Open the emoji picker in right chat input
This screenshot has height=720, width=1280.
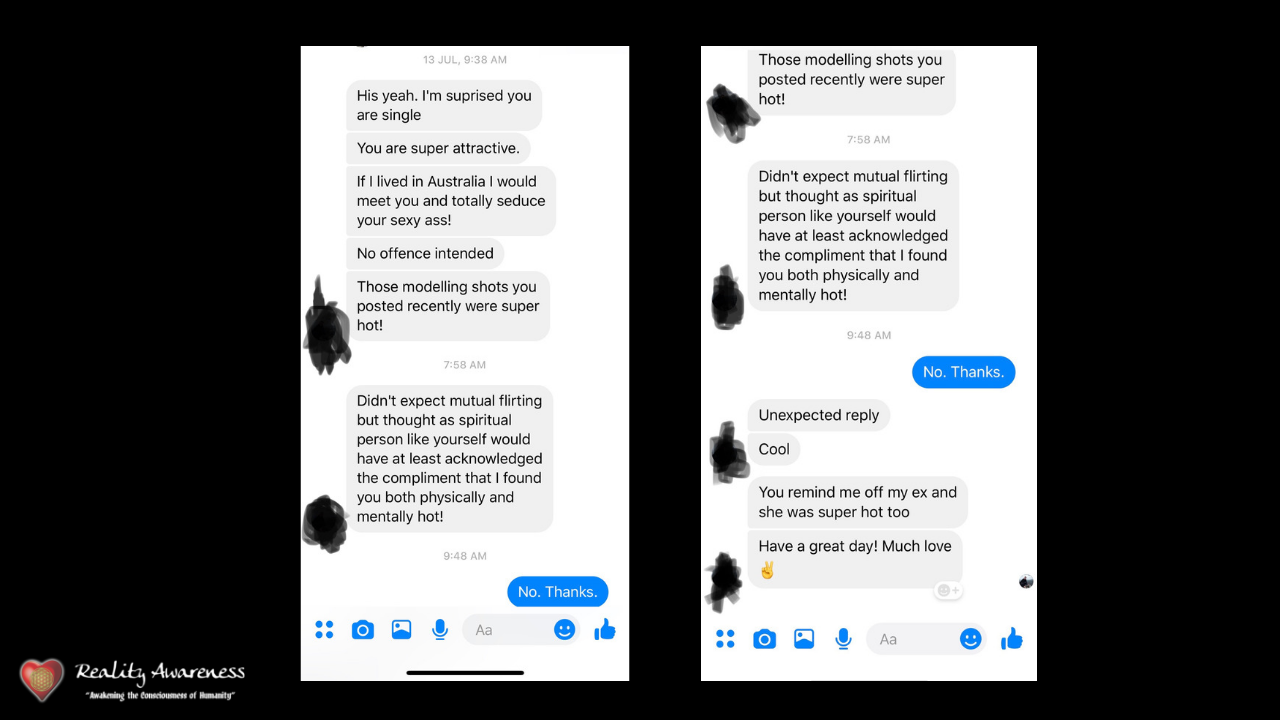point(970,639)
